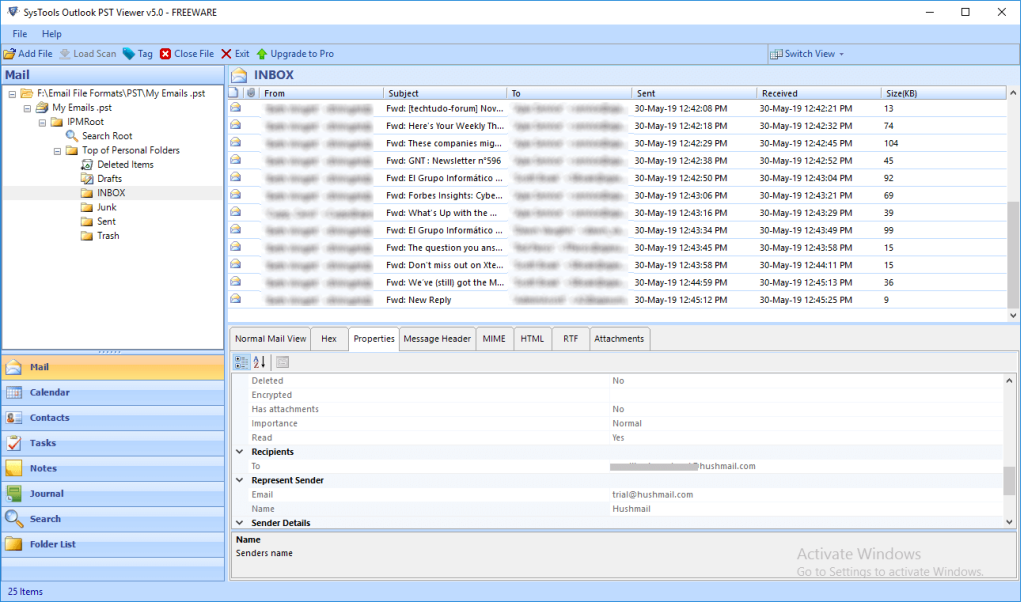Collapse the F:\Email File Formats PST path node
Screen dimensions: 1024x602
[12, 94]
